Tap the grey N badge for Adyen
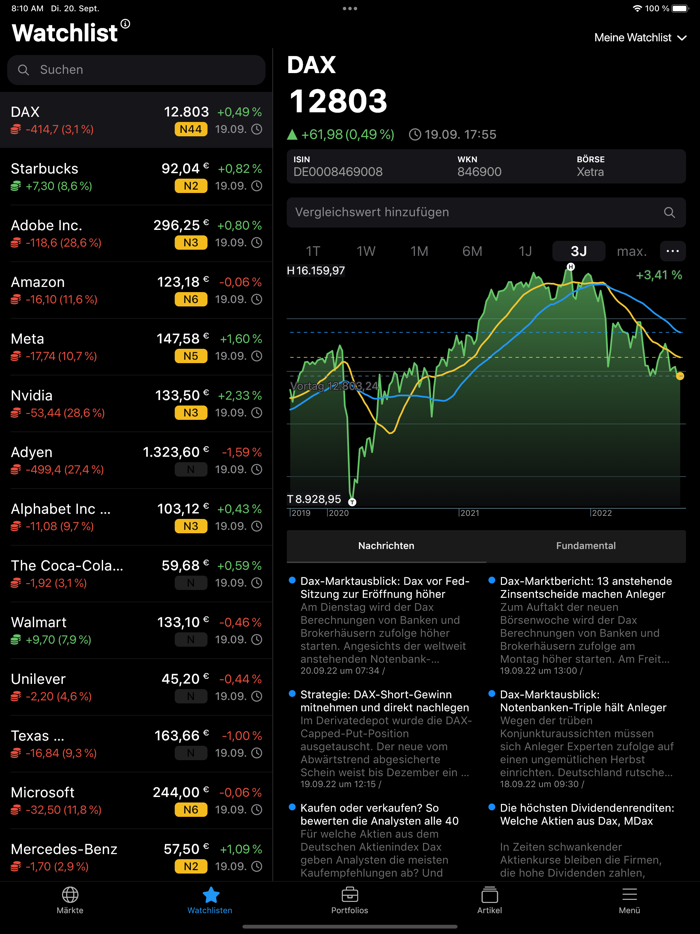The image size is (700, 934). 191,469
